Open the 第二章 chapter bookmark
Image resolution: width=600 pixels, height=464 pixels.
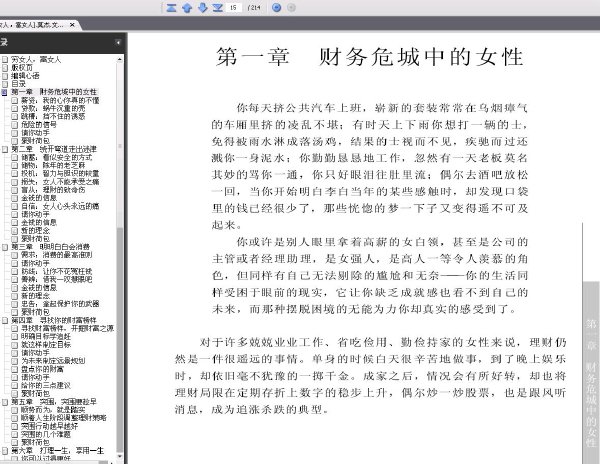(x=54, y=149)
